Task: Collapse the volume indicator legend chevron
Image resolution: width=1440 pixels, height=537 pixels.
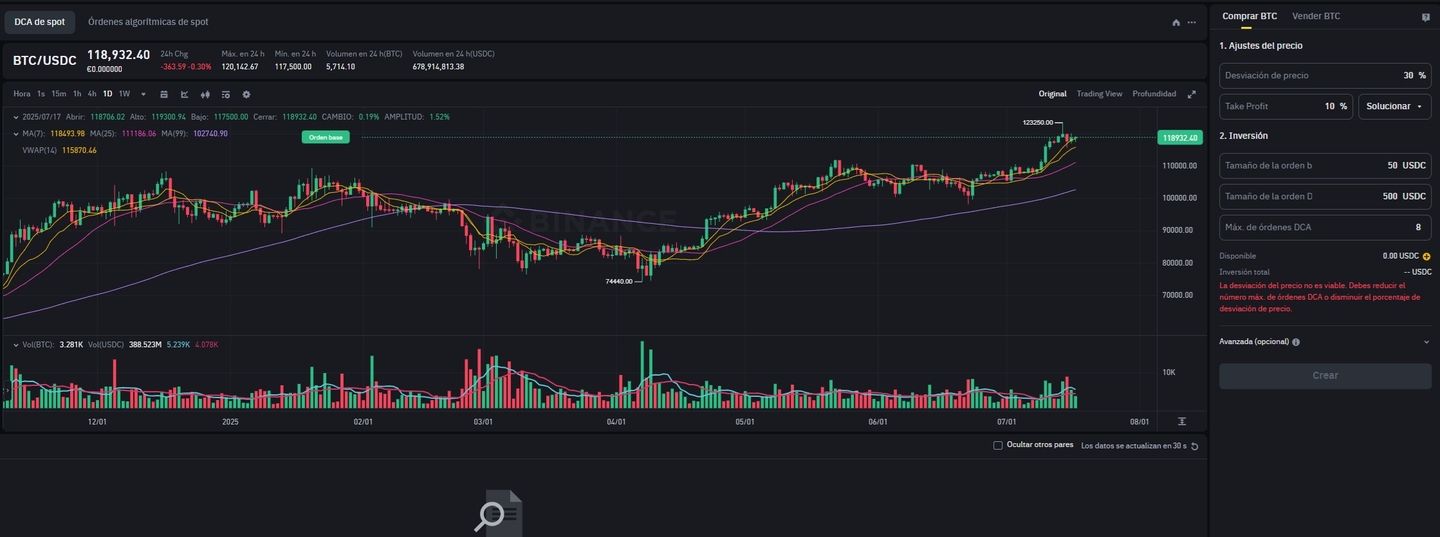Action: pos(15,344)
